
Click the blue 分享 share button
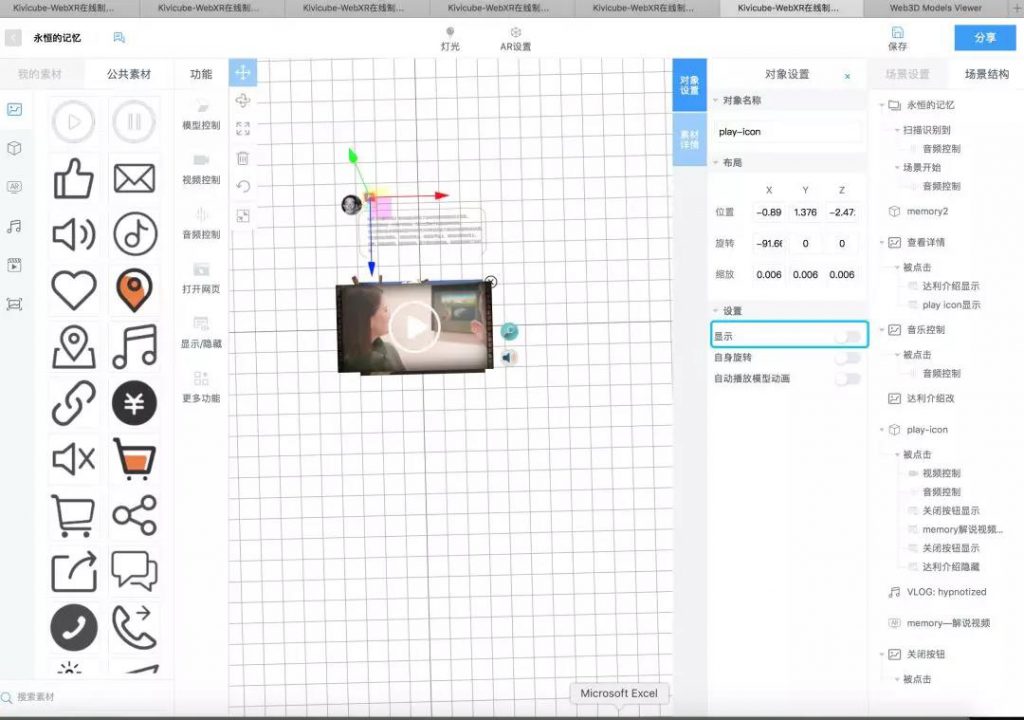click(984, 38)
